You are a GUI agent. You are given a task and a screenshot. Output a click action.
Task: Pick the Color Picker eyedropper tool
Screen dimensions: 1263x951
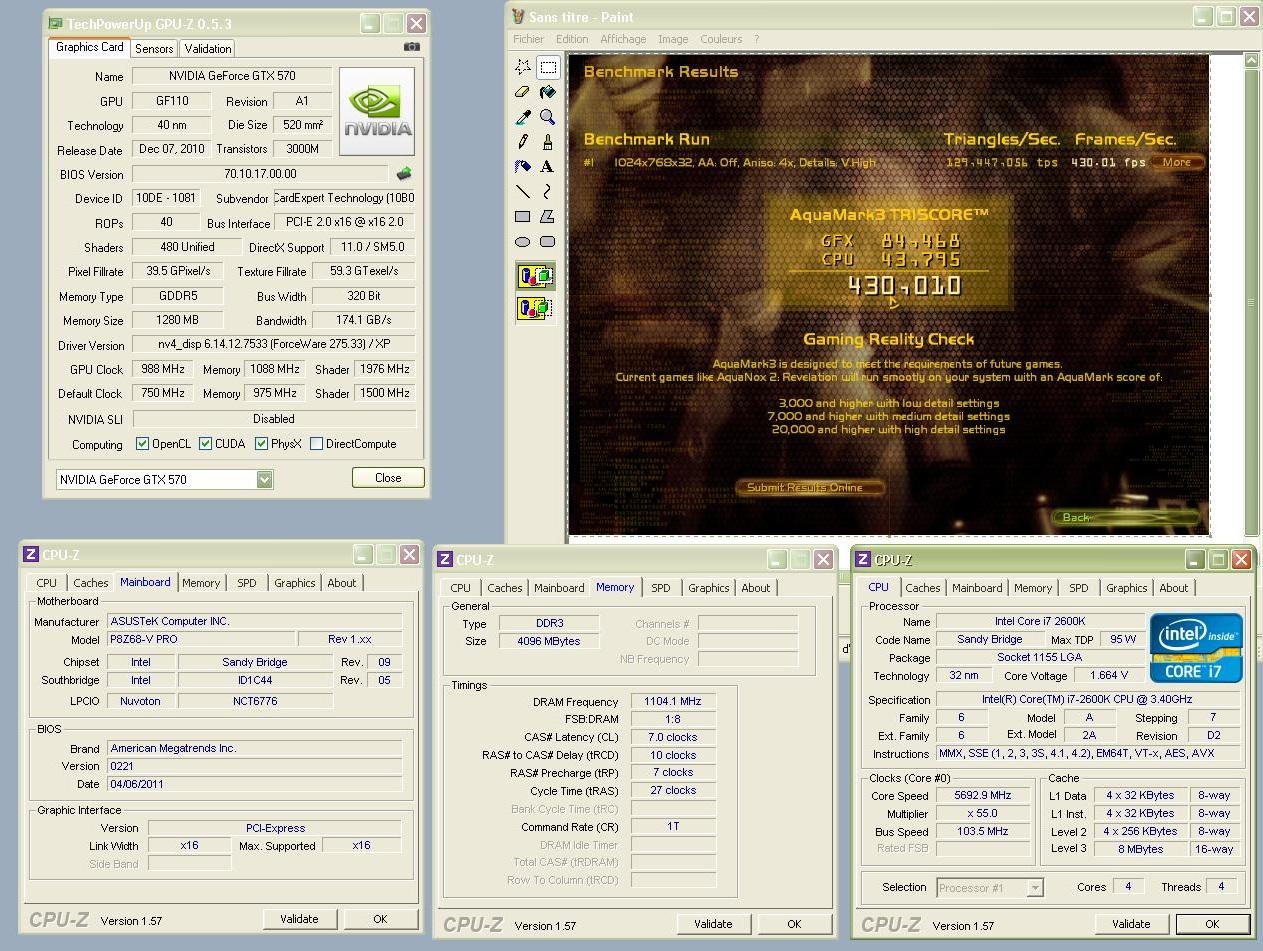coord(523,117)
